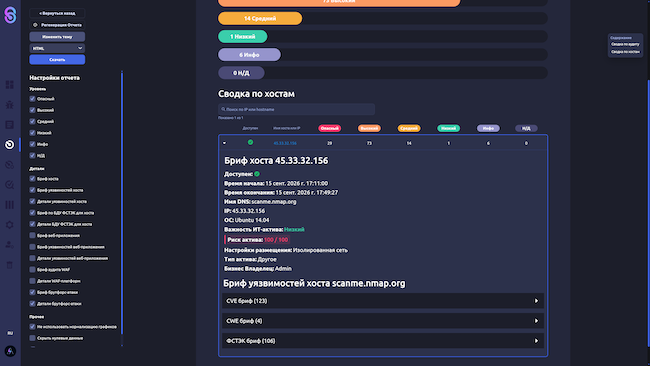Click the 14 Средний orange bar
Viewport: 650px width, 366px height.
260,18
